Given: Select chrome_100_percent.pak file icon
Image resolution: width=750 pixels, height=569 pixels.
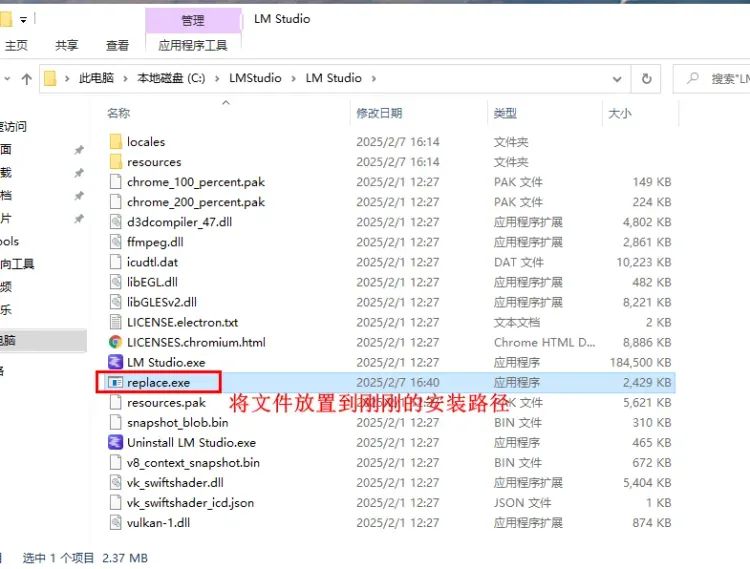Looking at the screenshot, I should pos(115,182).
